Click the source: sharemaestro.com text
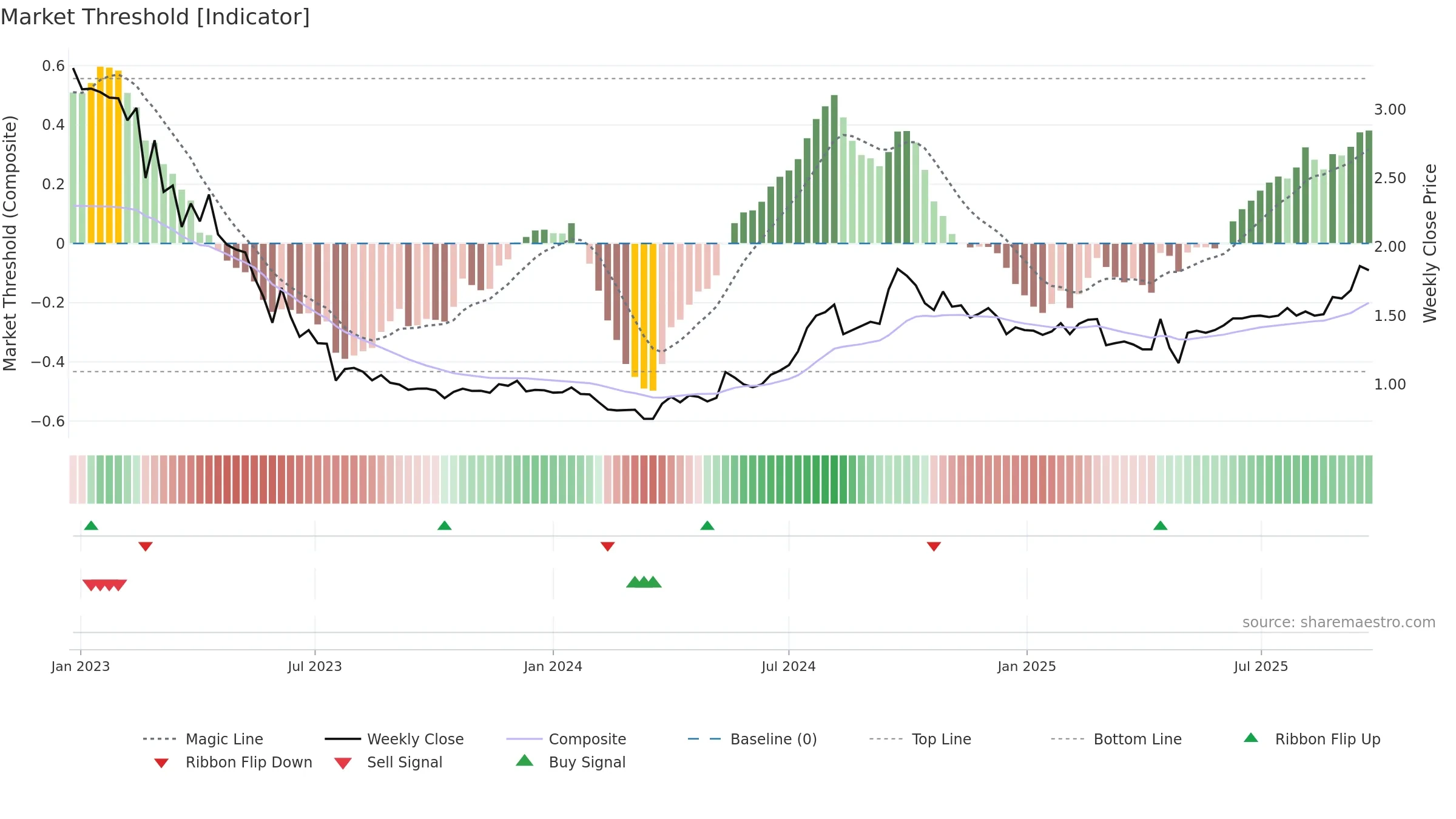The image size is (1456, 819). pos(1339,622)
